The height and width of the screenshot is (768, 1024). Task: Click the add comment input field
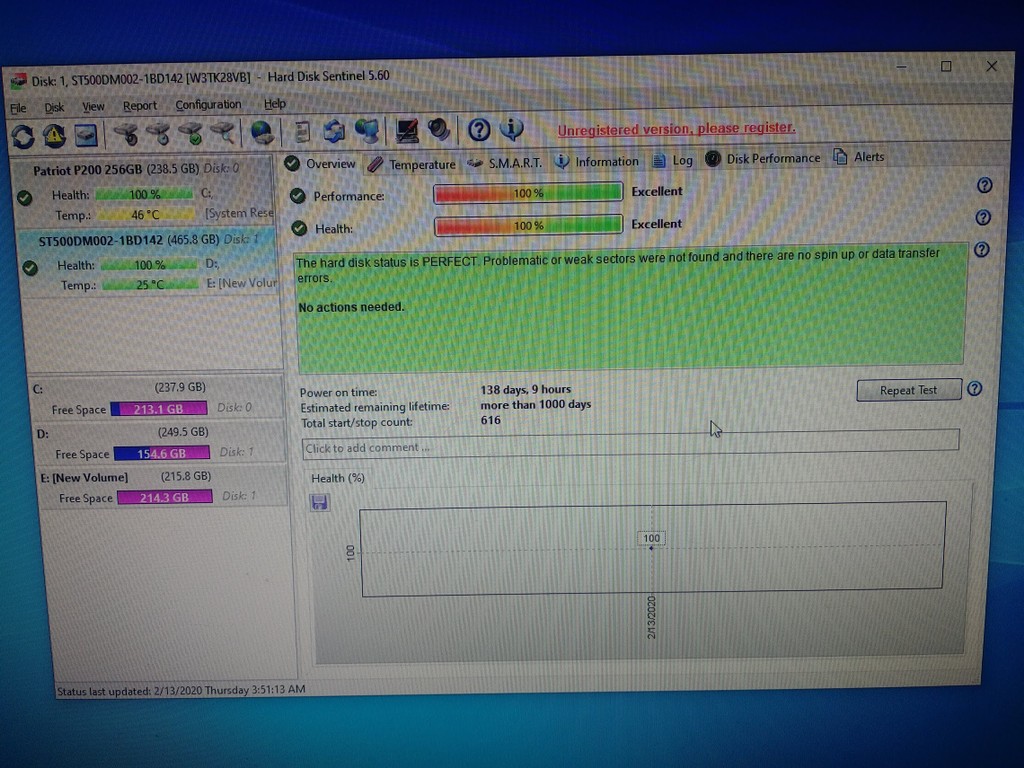pos(630,447)
